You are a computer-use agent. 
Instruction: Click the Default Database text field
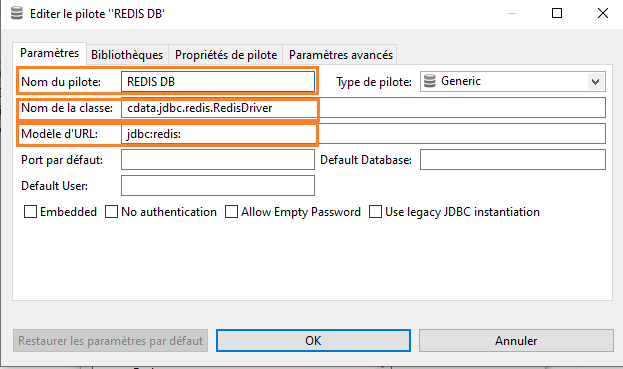[513, 160]
